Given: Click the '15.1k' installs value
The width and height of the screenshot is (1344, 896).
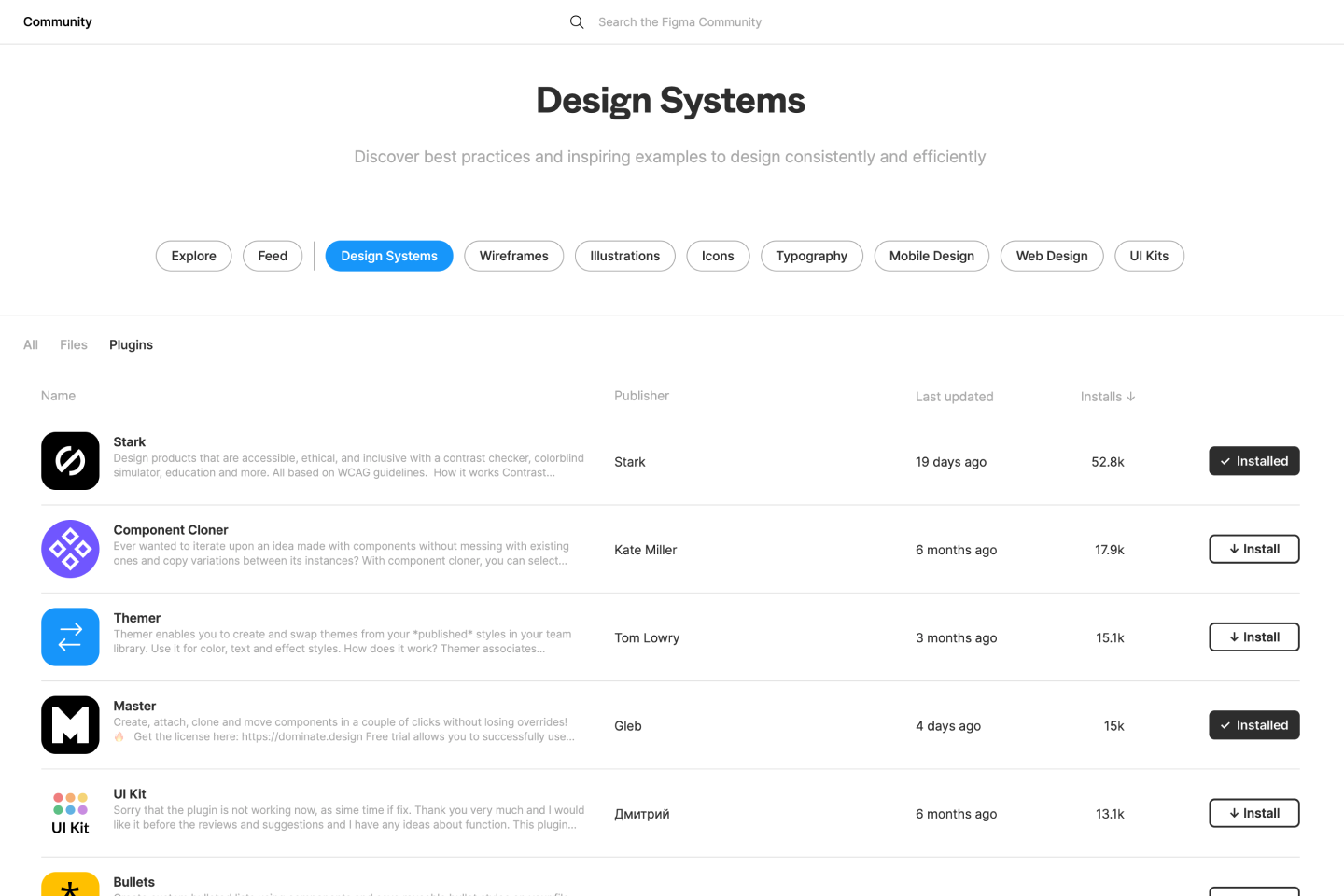Looking at the screenshot, I should point(1110,637).
